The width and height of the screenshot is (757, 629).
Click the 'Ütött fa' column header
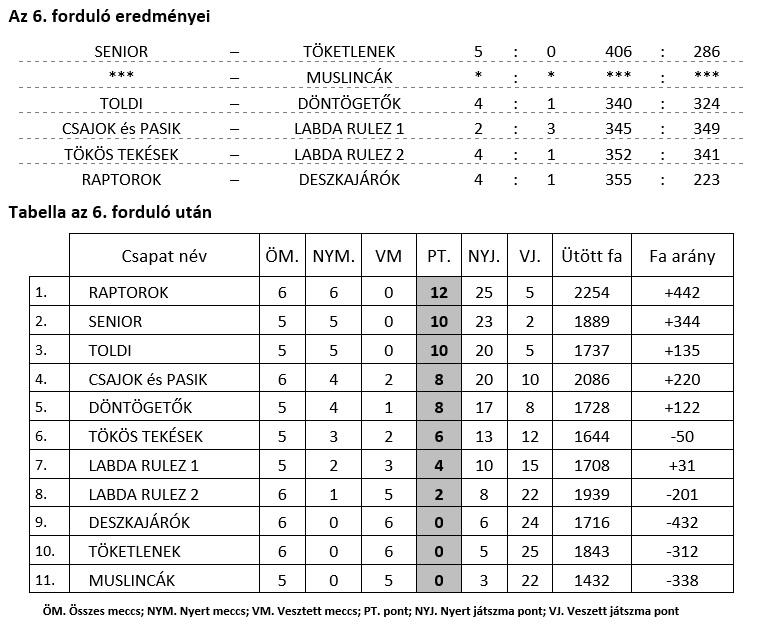(x=591, y=256)
